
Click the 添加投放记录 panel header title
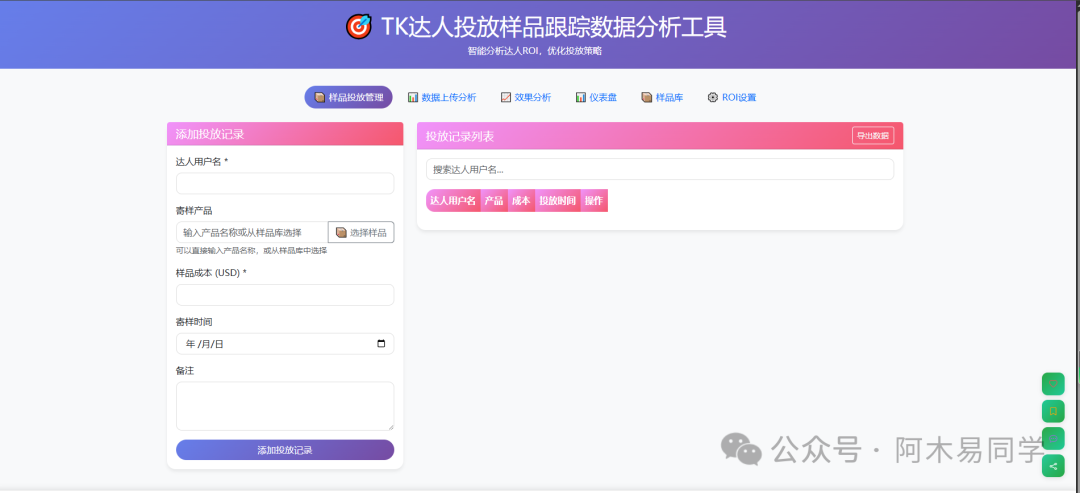[x=209, y=134]
